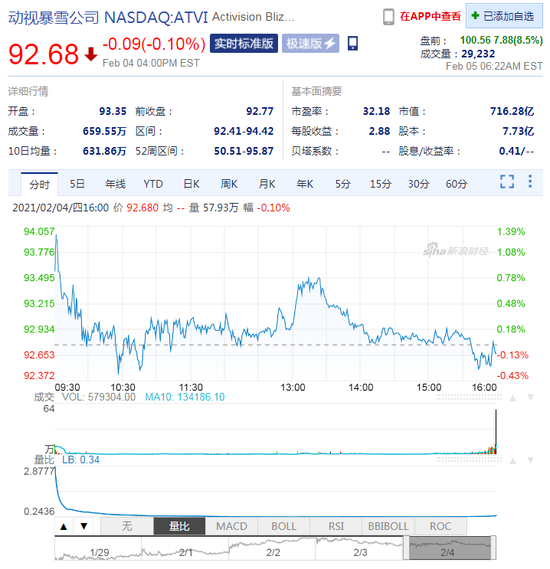Click the down arrow beside the 成交 volume panel
Screen dimensions: 550x569
click(530, 398)
